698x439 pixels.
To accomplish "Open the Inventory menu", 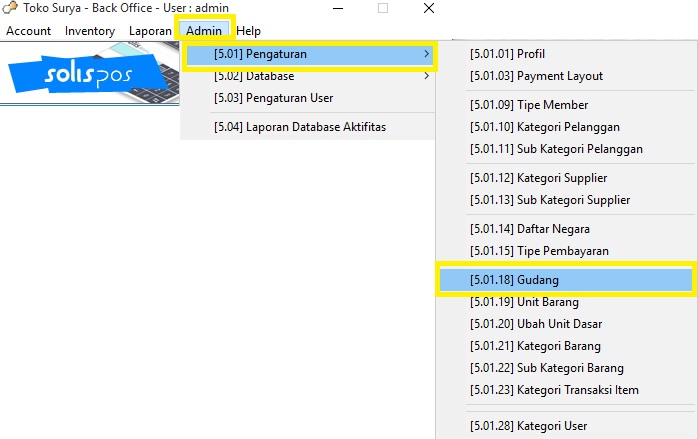I will point(90,31).
